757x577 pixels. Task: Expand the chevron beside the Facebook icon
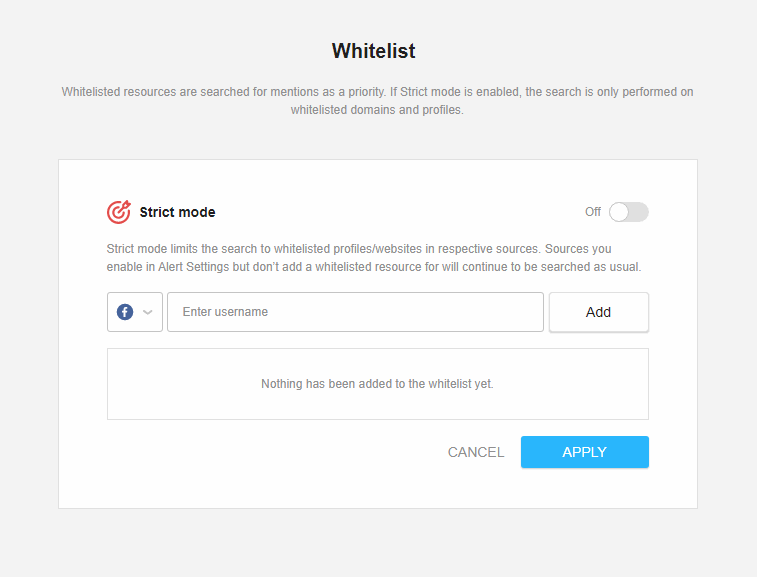[148, 312]
